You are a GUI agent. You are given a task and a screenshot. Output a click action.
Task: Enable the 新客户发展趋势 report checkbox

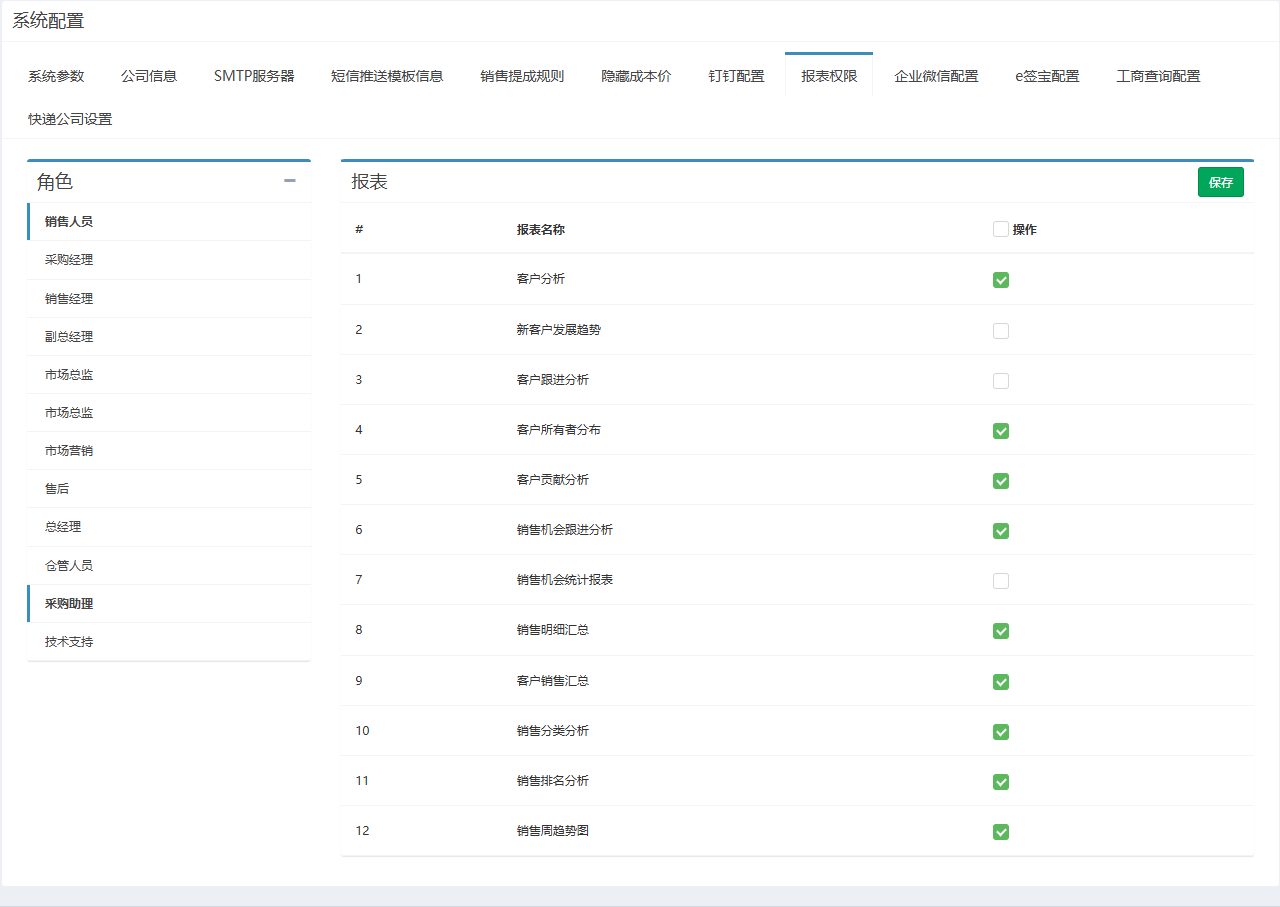tap(1001, 330)
